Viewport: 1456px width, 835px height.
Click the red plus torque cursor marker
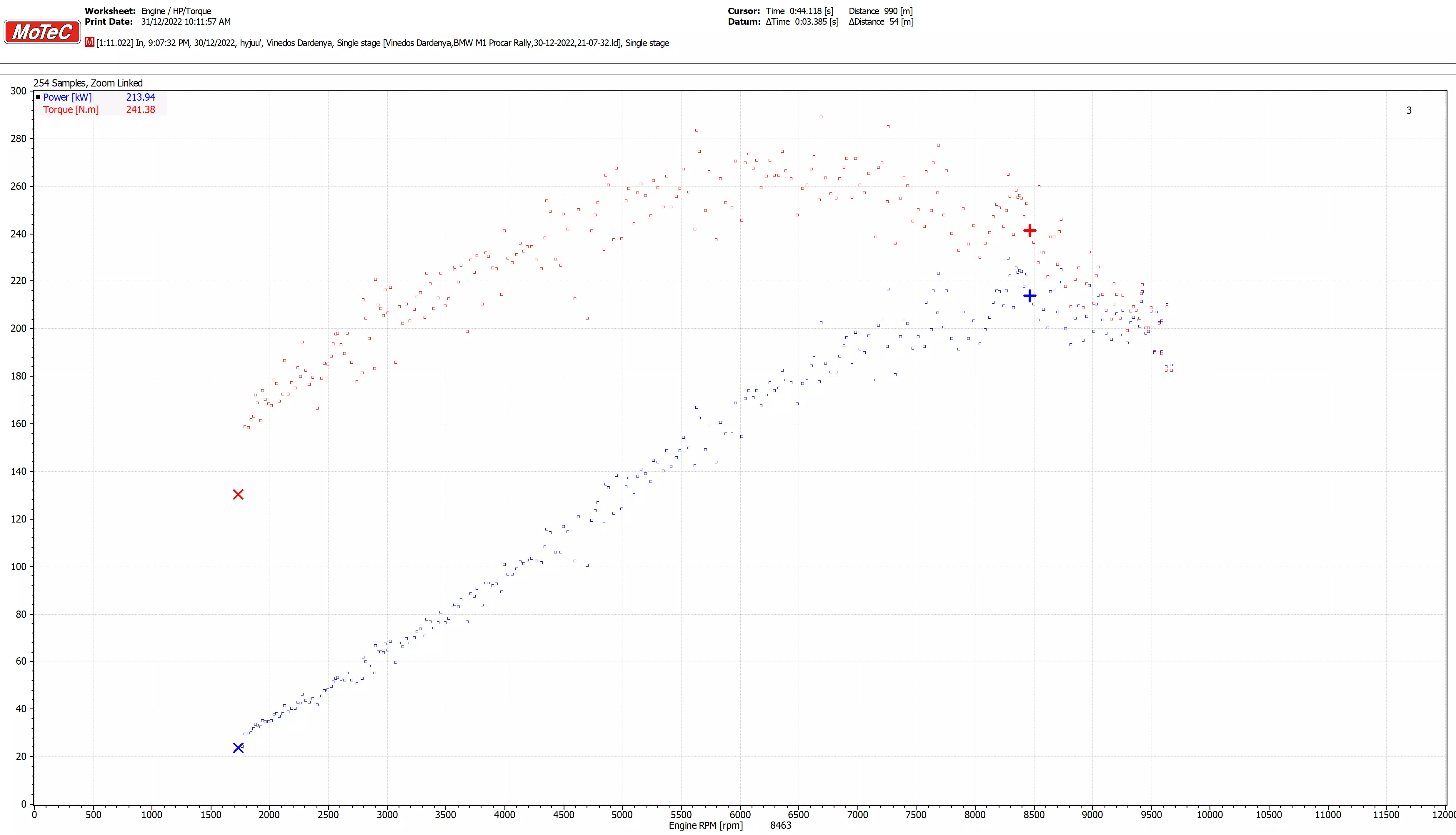pos(1029,231)
